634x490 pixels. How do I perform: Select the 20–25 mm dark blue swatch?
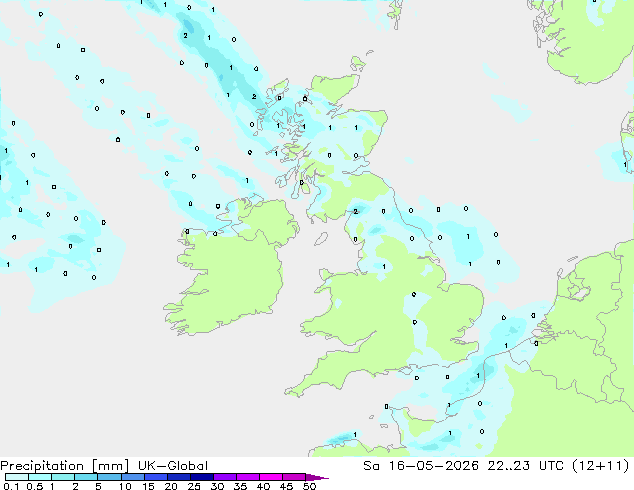click(x=178, y=477)
